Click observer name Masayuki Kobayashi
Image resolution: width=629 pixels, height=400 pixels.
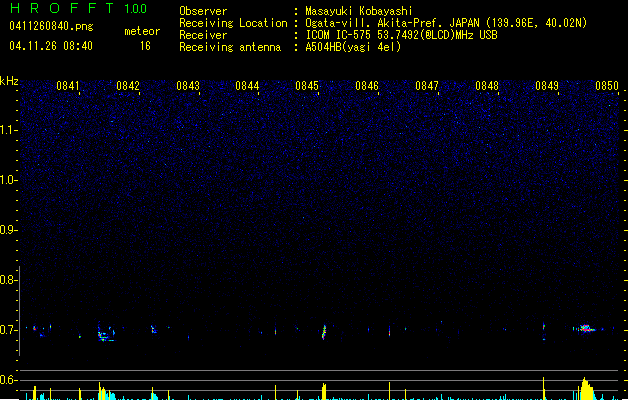tap(359, 11)
